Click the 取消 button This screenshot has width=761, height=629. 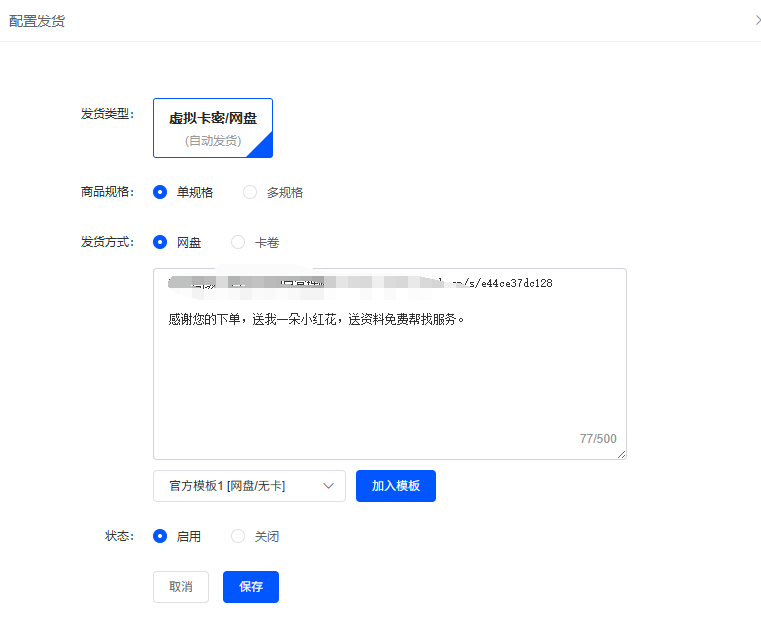[x=180, y=587]
